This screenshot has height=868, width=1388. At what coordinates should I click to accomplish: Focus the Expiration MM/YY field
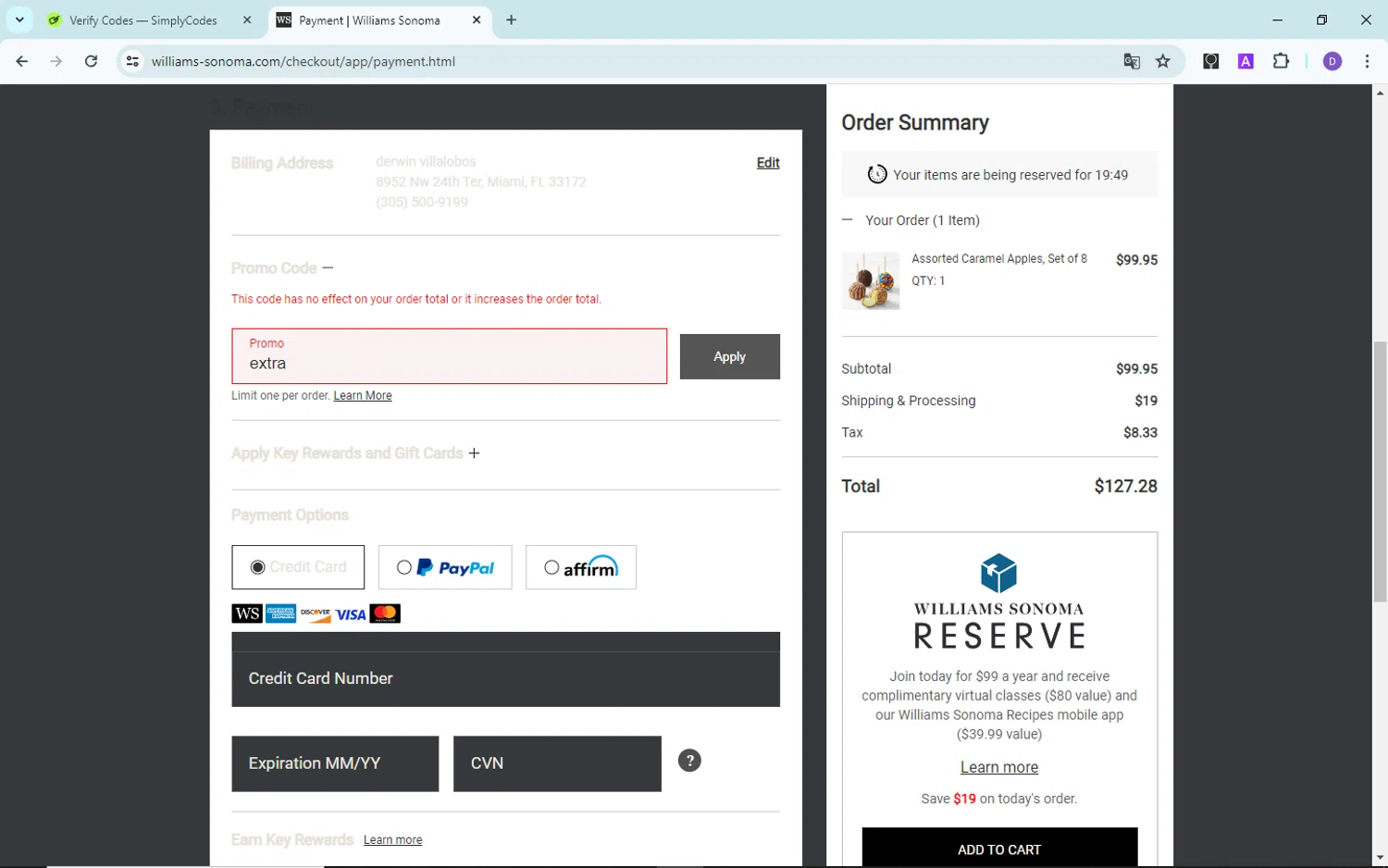[335, 763]
